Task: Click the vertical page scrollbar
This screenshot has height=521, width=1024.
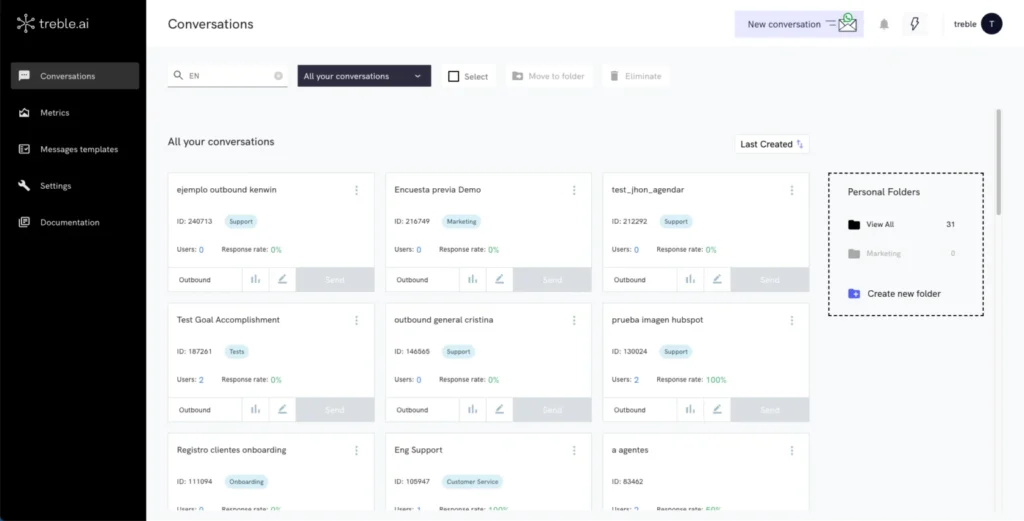Action: point(998,160)
